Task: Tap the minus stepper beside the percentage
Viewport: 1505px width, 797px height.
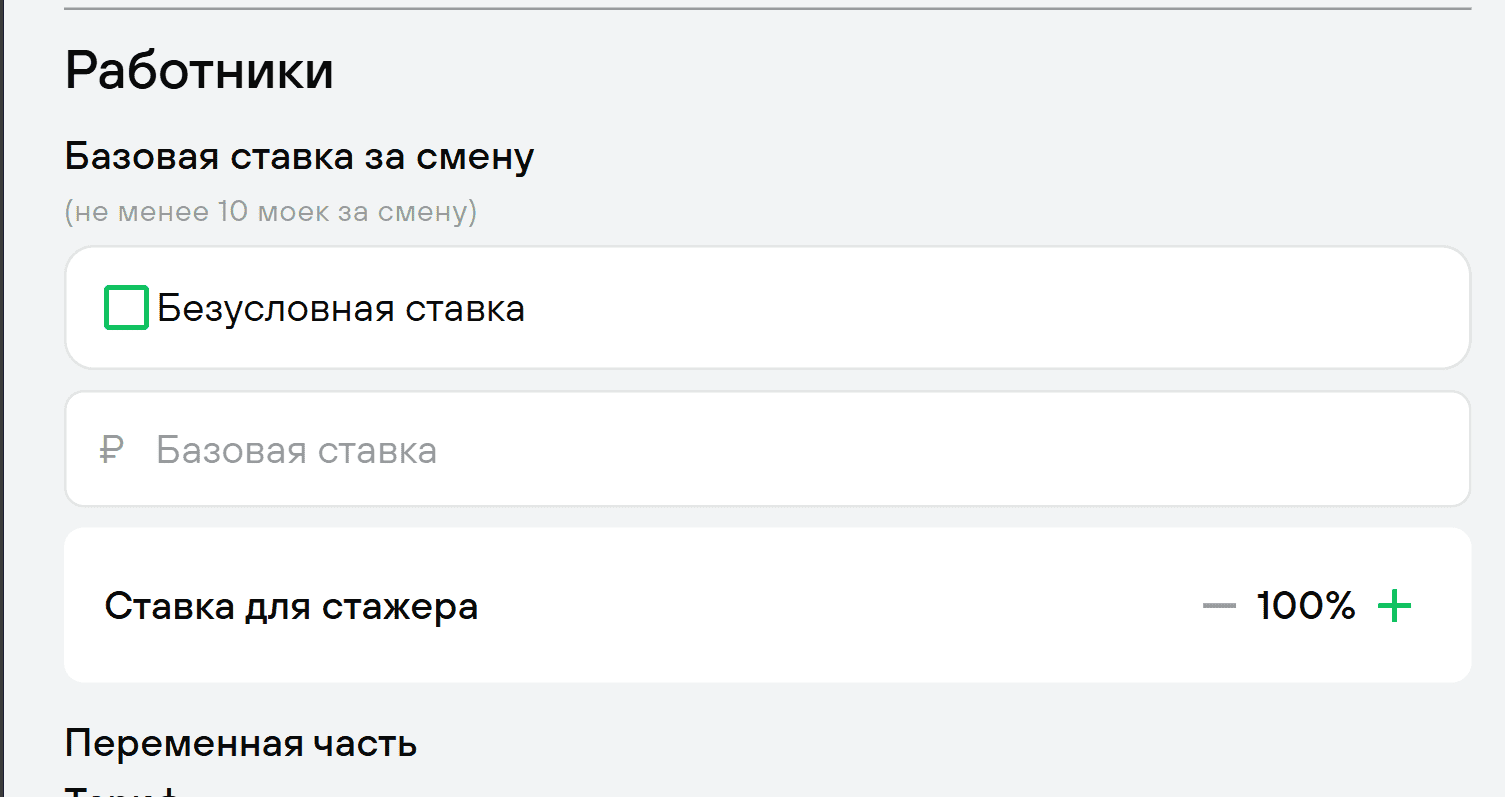Action: pos(1220,605)
